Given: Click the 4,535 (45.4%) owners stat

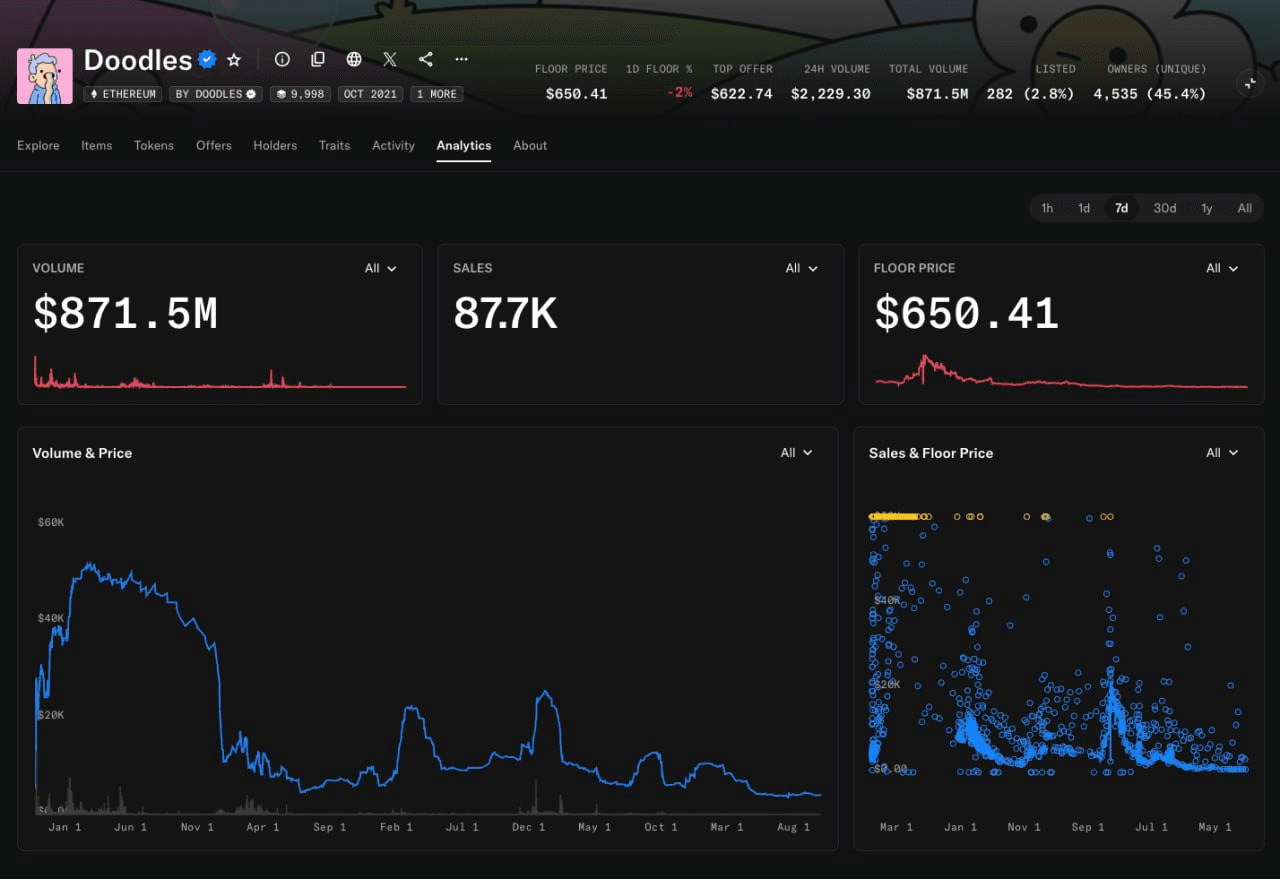Looking at the screenshot, I should click(x=1149, y=94).
